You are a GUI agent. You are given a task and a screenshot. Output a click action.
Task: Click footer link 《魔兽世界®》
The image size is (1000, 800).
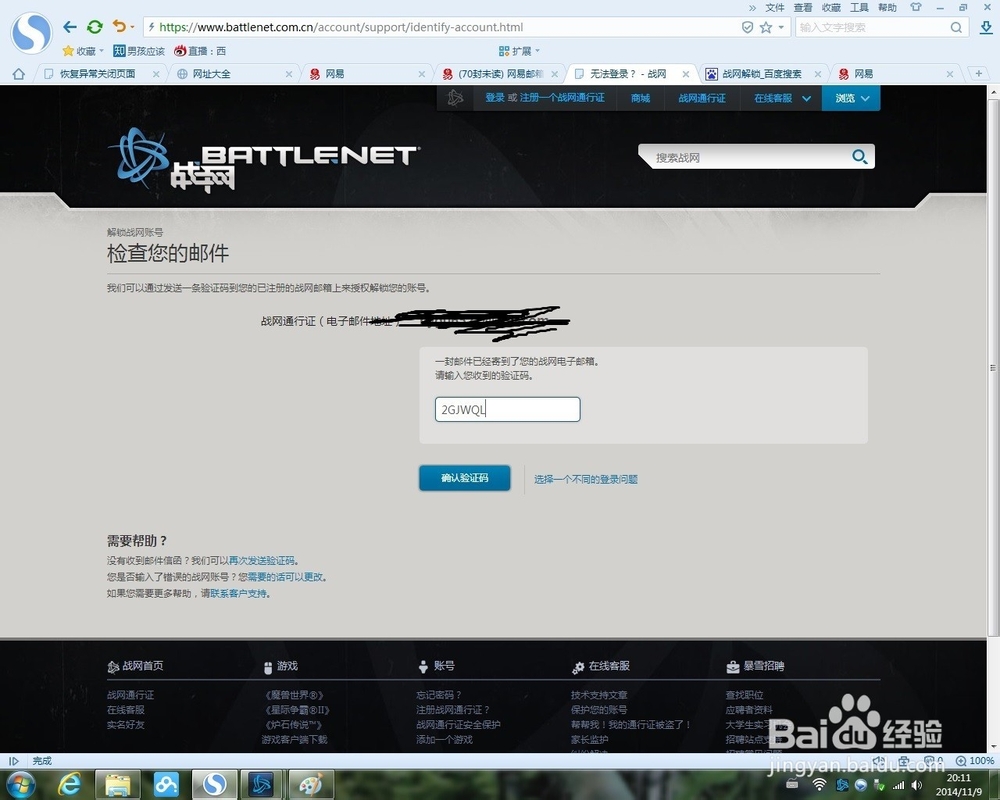(x=294, y=695)
